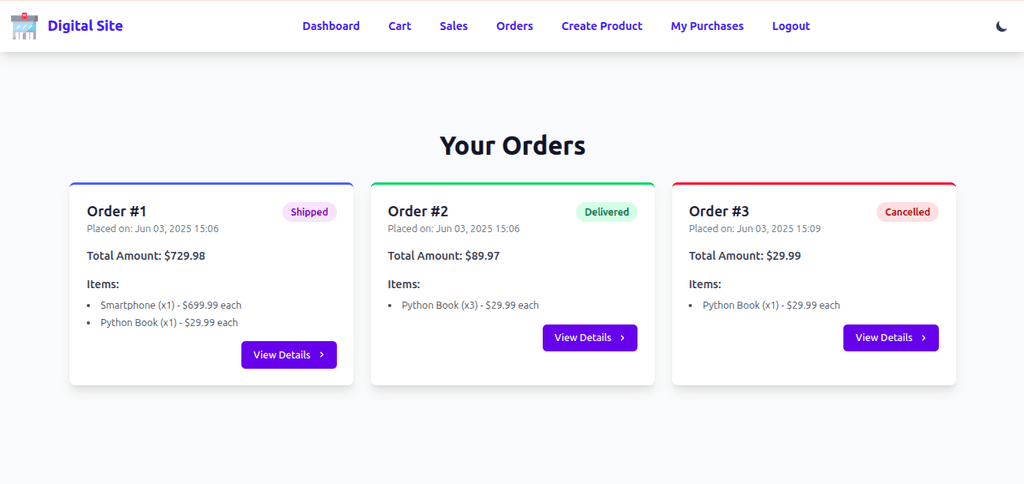Click the chevron arrow on Order #3's View Details

point(923,338)
